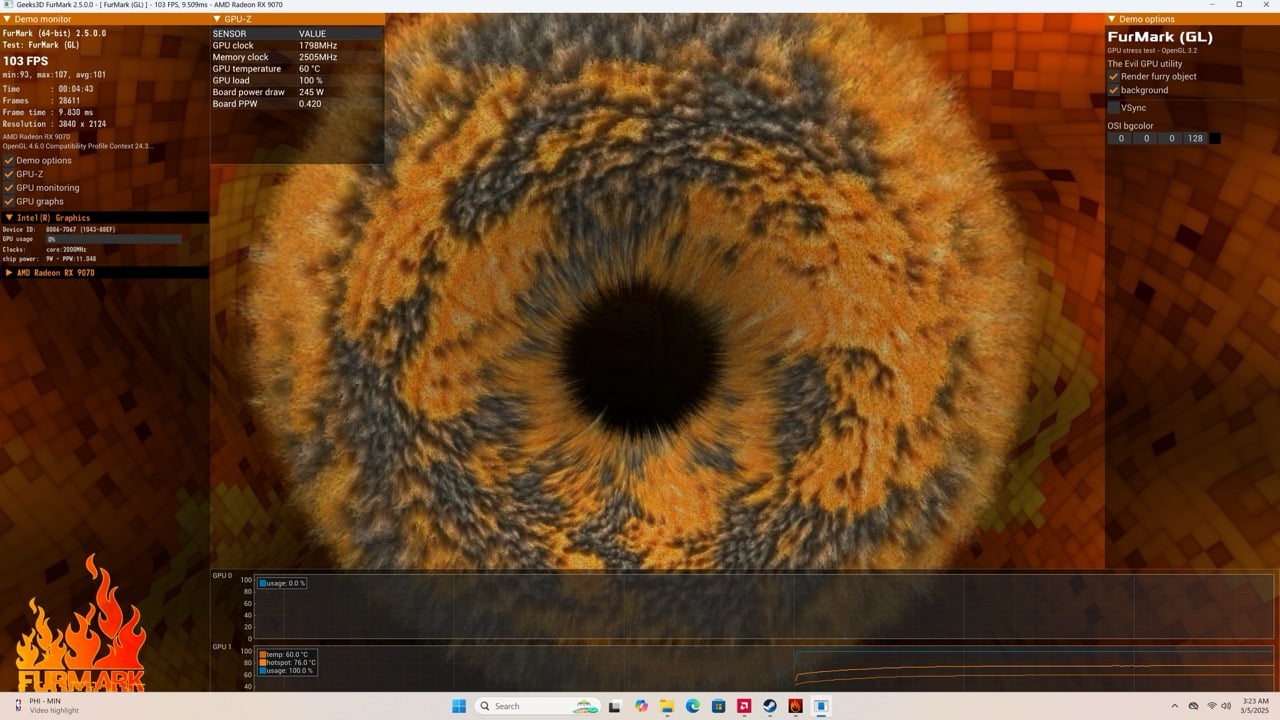Image resolution: width=1280 pixels, height=720 pixels.
Task: Uncheck the GPU-Z checkbox
Action: tap(9, 174)
